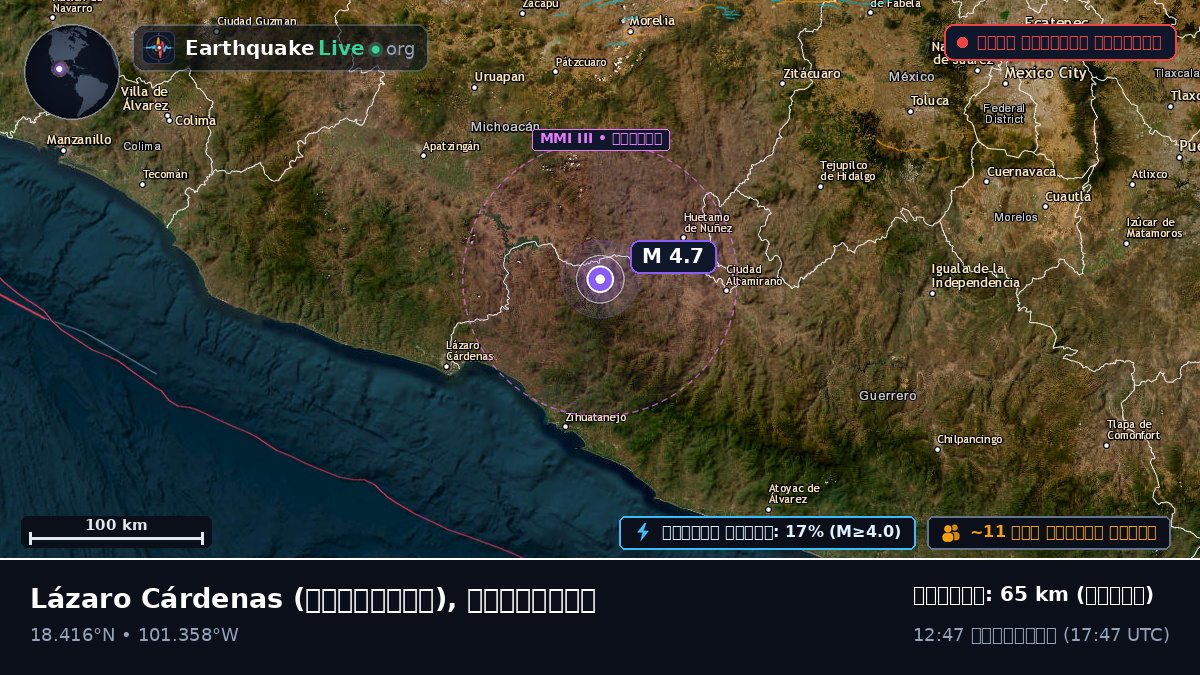Click the Michoacán state label
Screen dimensions: 1200x675
[x=505, y=127]
